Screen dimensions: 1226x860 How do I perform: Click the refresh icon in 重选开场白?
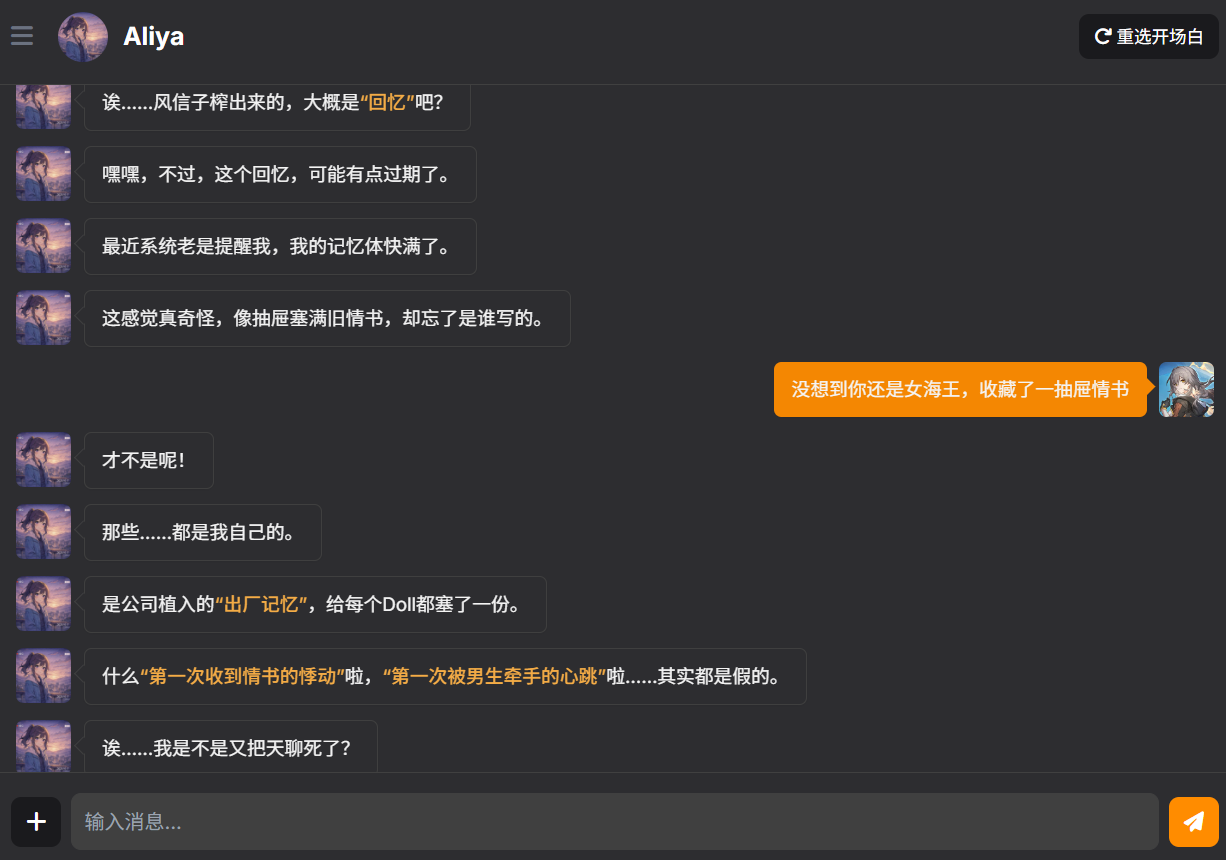point(1103,37)
